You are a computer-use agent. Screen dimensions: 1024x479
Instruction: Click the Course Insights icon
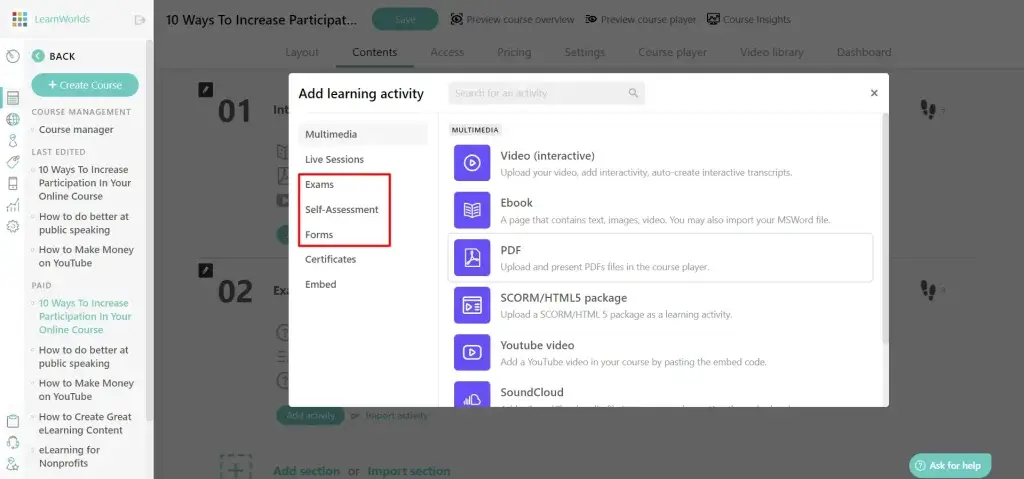pyautogui.click(x=713, y=20)
